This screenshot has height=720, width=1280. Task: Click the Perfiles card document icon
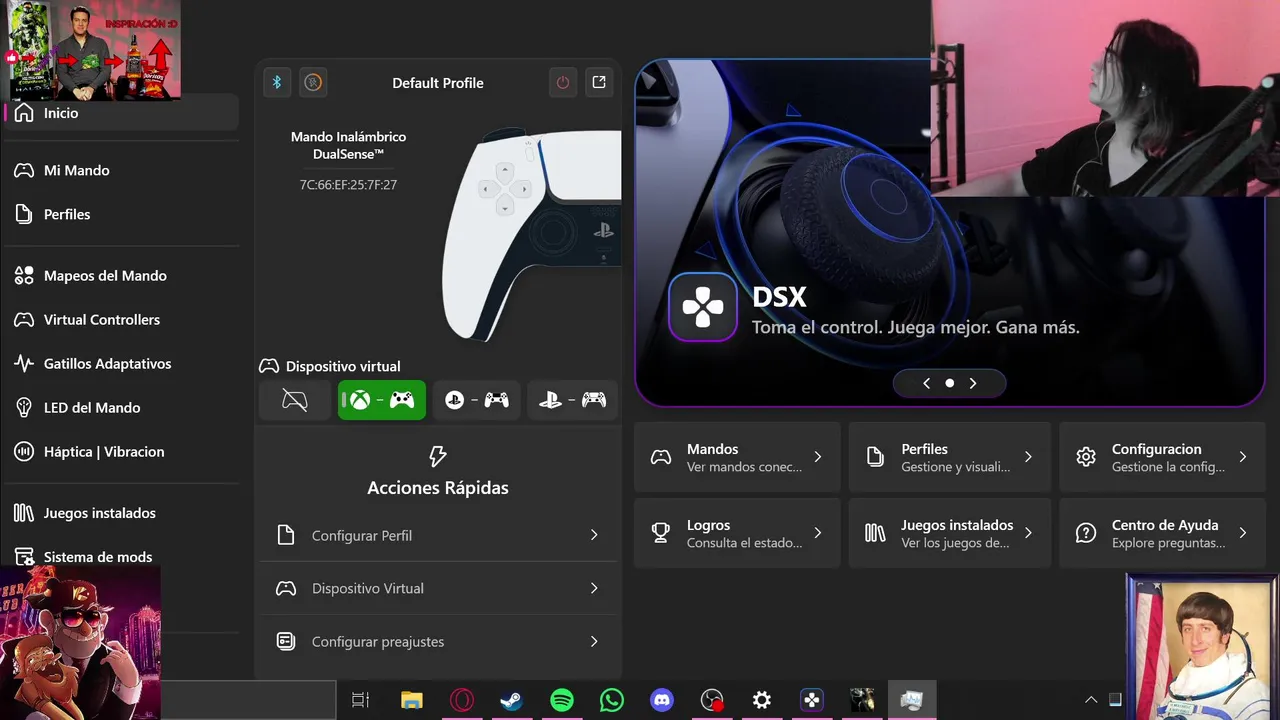point(875,457)
